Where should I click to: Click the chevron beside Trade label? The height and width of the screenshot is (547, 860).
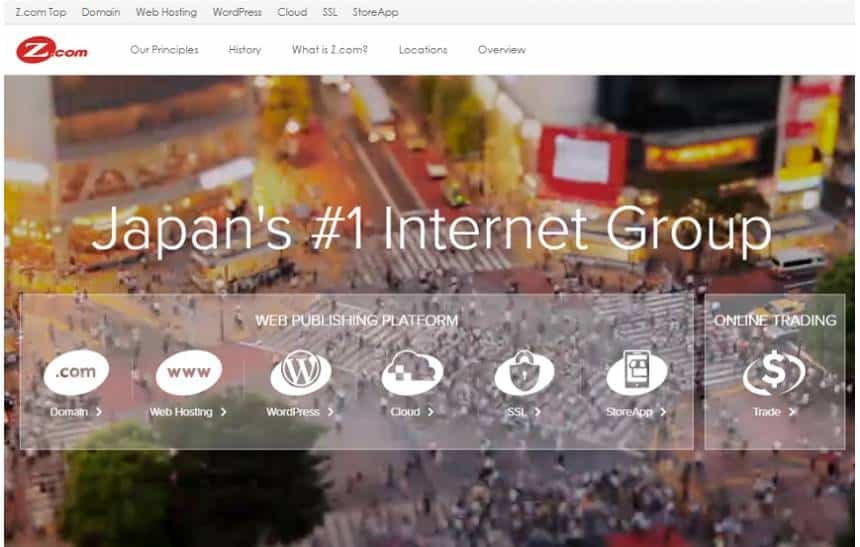(x=791, y=411)
